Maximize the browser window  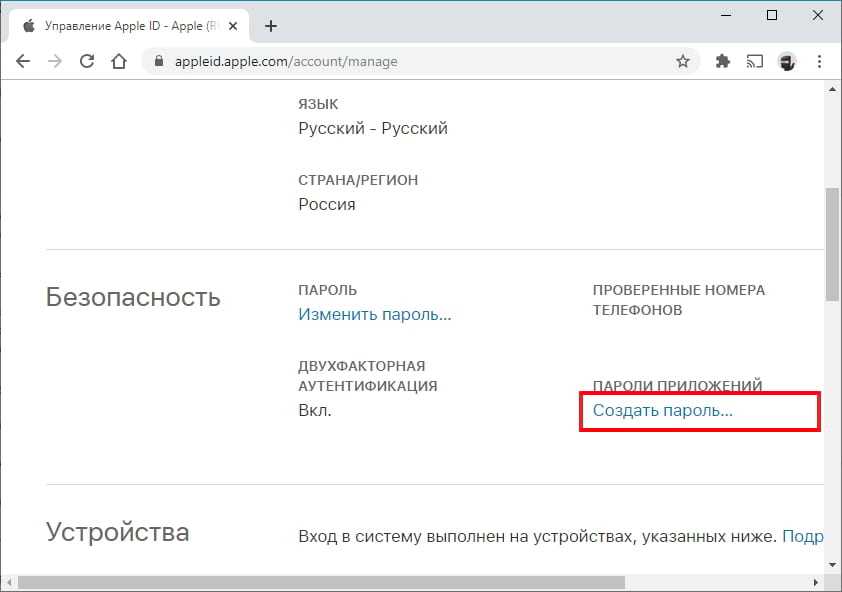point(772,15)
